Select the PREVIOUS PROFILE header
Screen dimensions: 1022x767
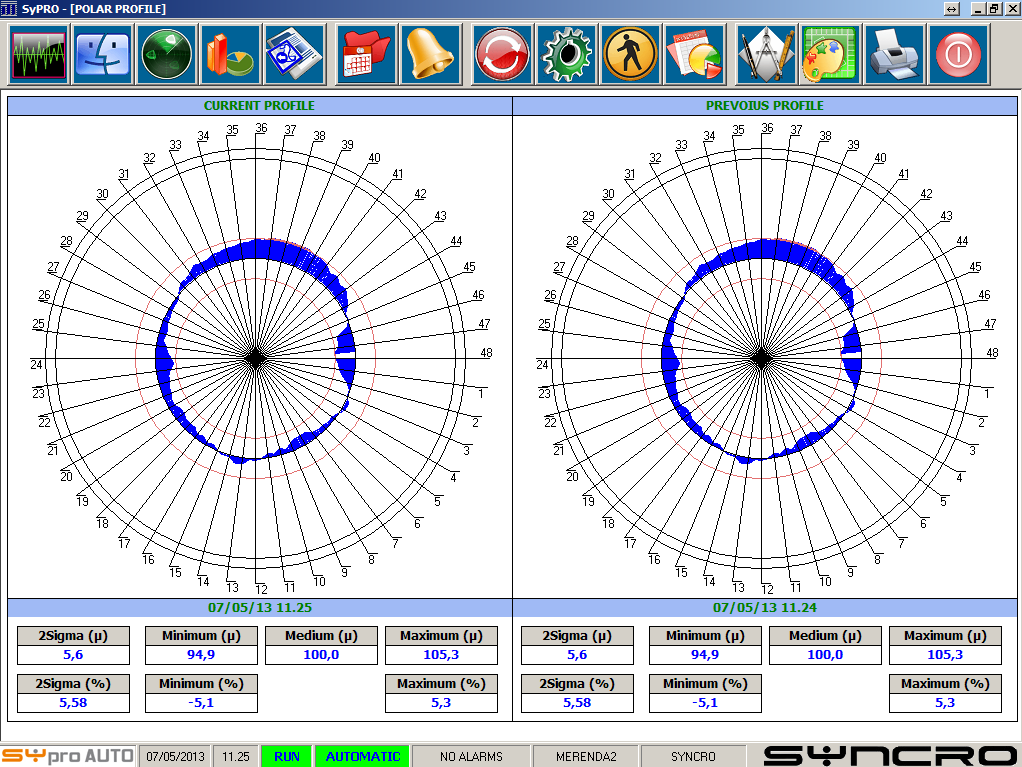click(765, 106)
